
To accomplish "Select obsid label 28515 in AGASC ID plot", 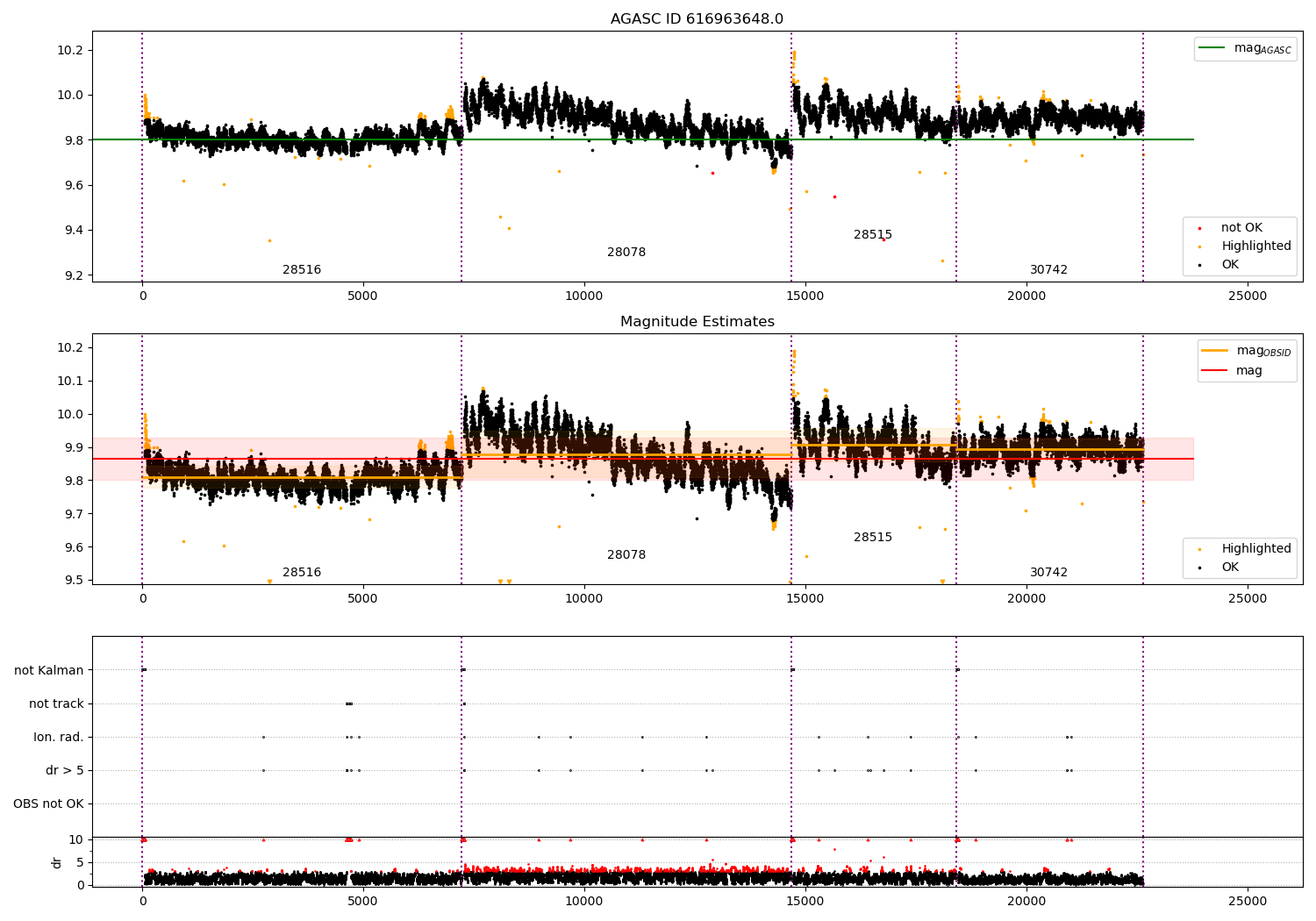I will click(x=873, y=235).
